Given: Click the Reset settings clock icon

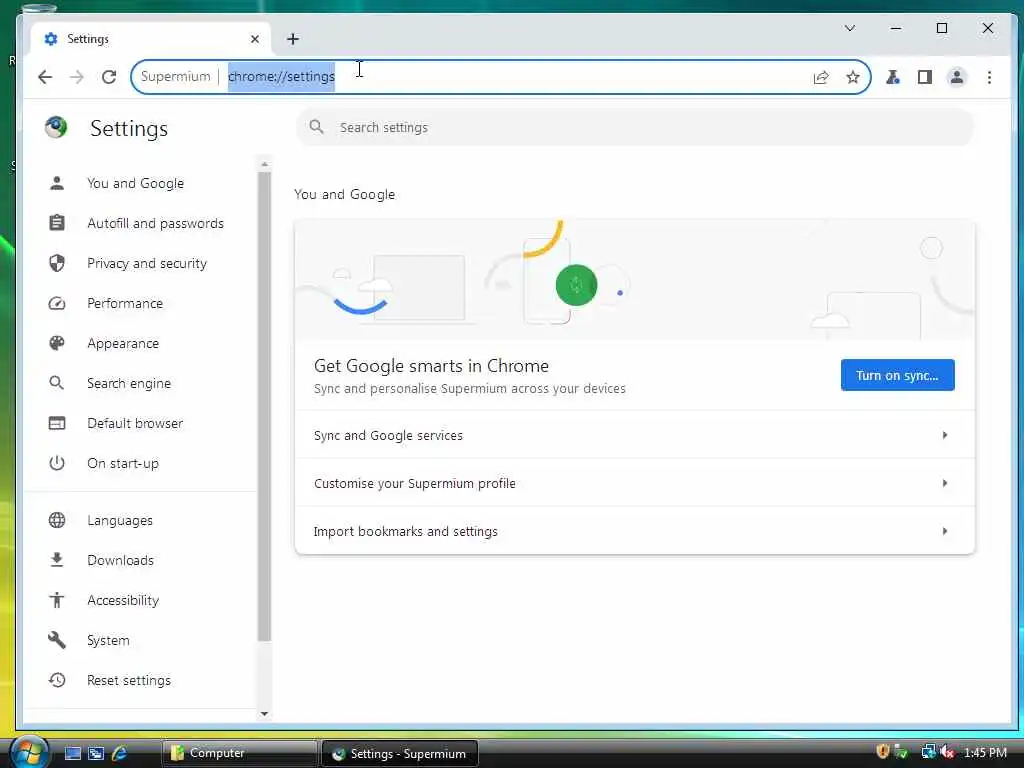Looking at the screenshot, I should click(57, 680).
